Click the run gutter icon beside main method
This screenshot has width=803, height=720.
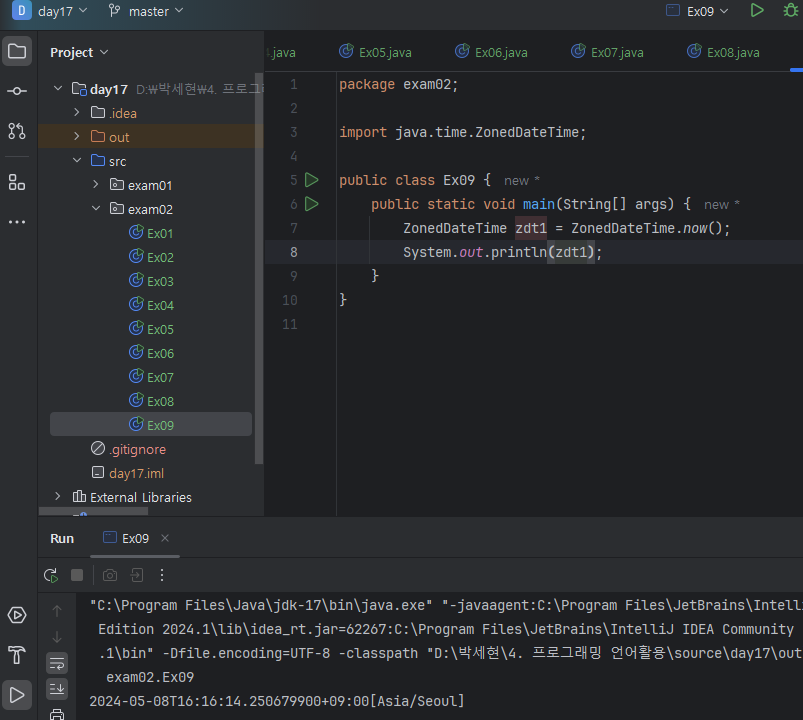click(x=311, y=204)
